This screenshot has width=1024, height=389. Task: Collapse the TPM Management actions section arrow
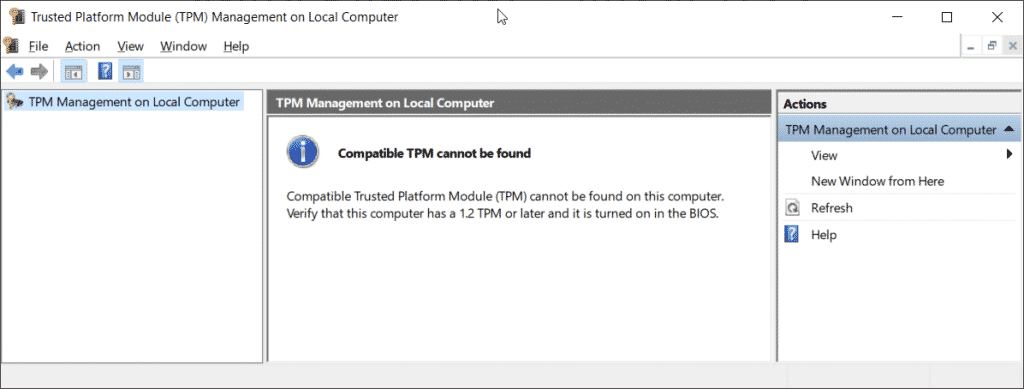point(1009,129)
